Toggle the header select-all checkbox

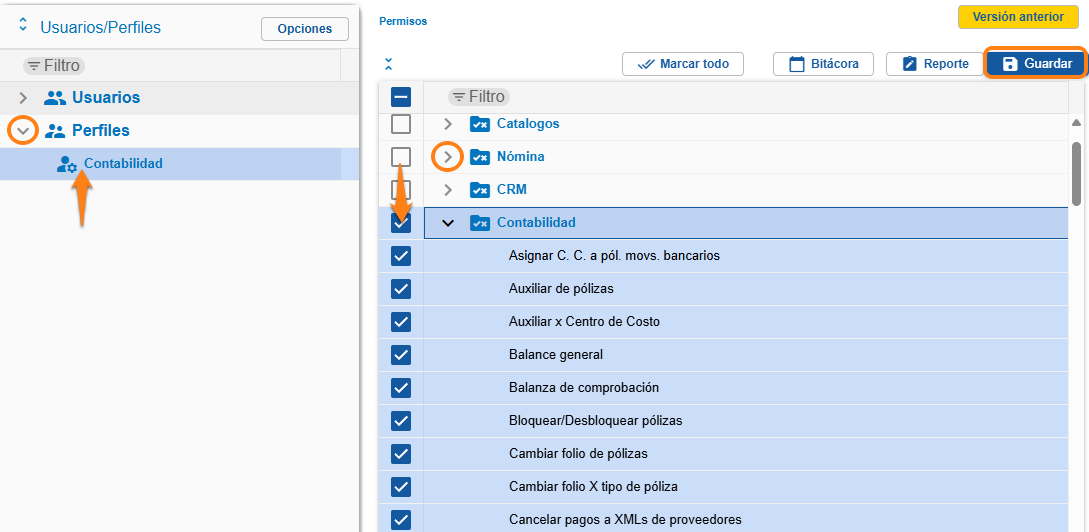[401, 97]
